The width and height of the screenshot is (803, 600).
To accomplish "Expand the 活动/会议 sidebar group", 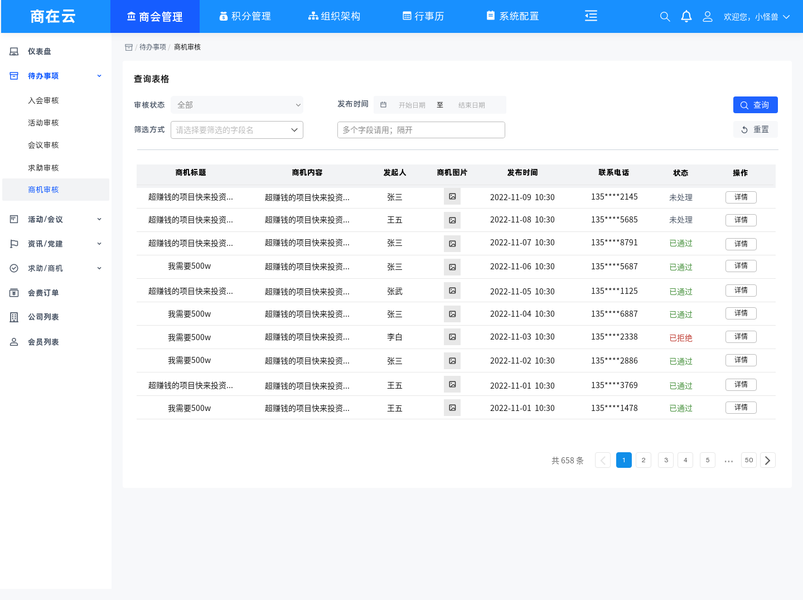I will point(99,219).
